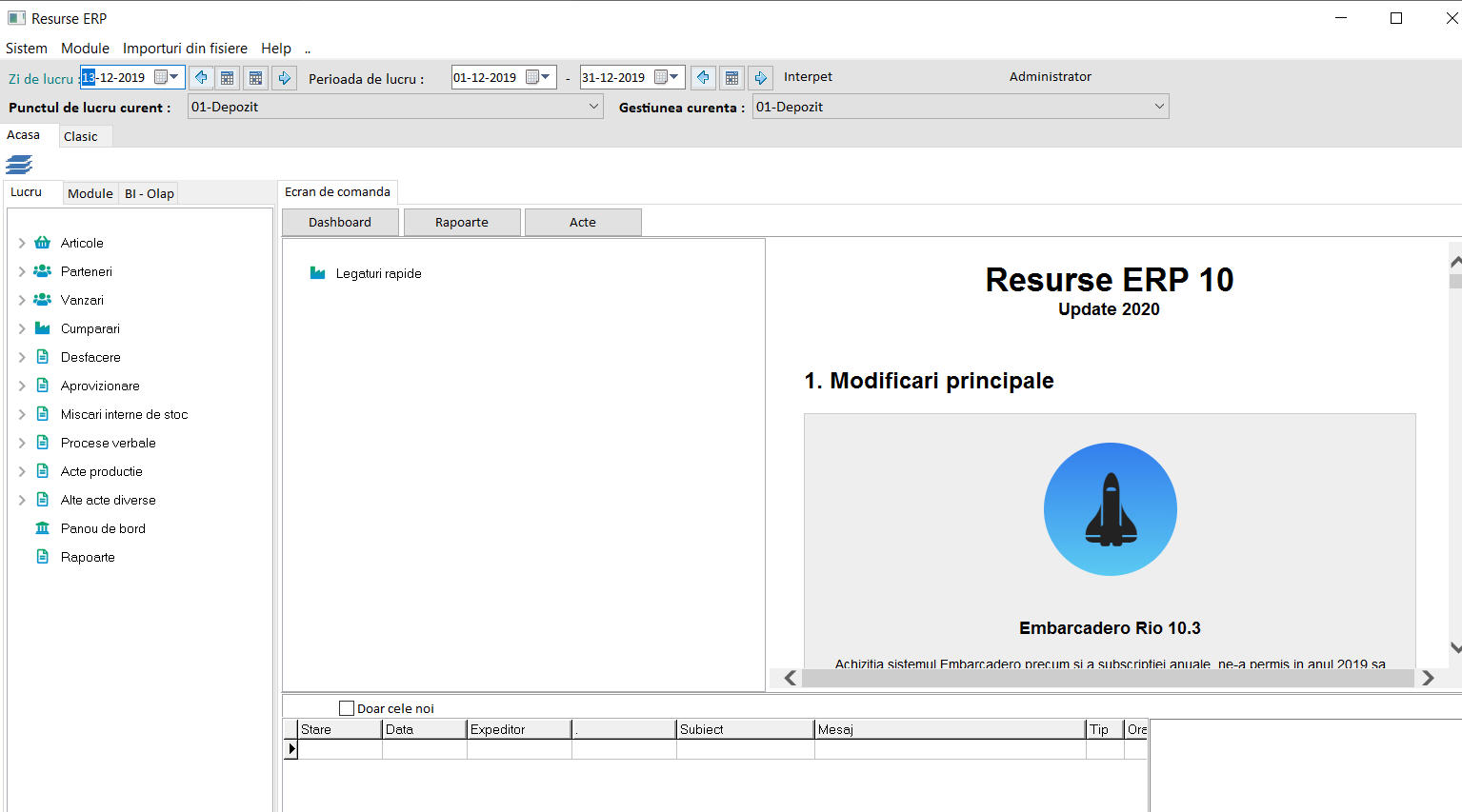Click the Legaturi rapide folder icon
The image size is (1462, 812).
[317, 273]
